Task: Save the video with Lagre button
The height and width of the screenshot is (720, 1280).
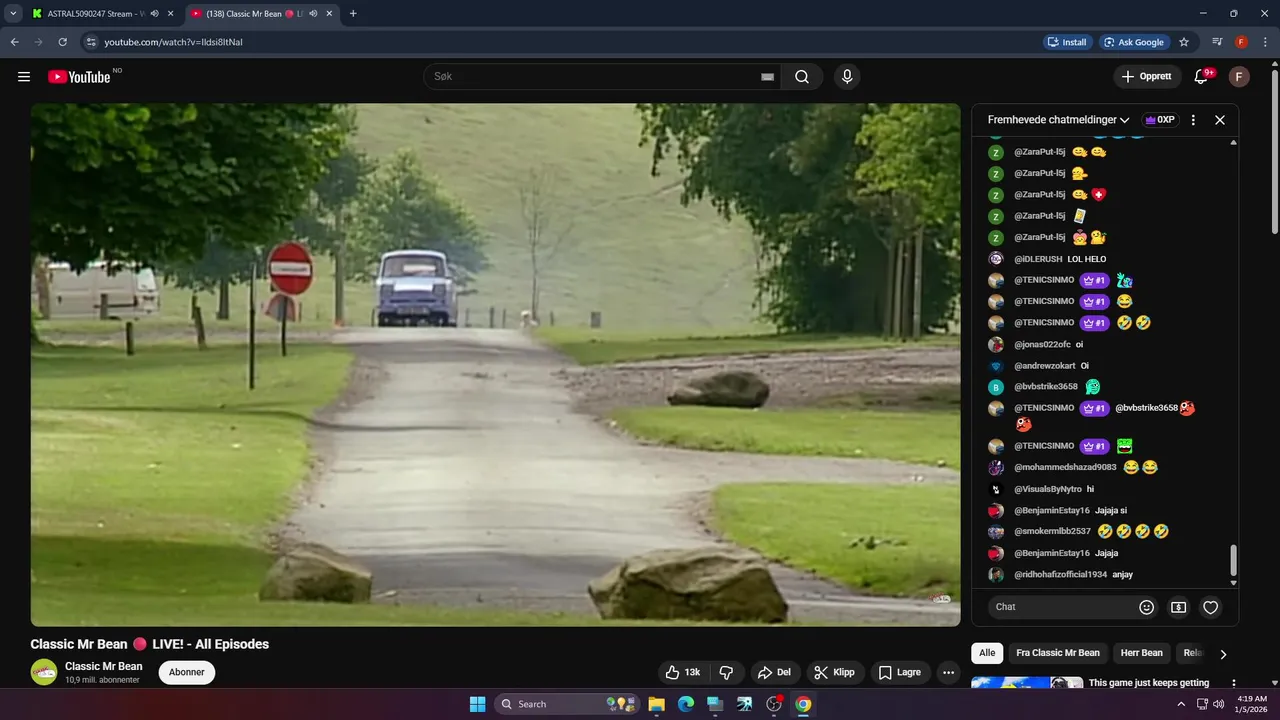Action: 900,672
